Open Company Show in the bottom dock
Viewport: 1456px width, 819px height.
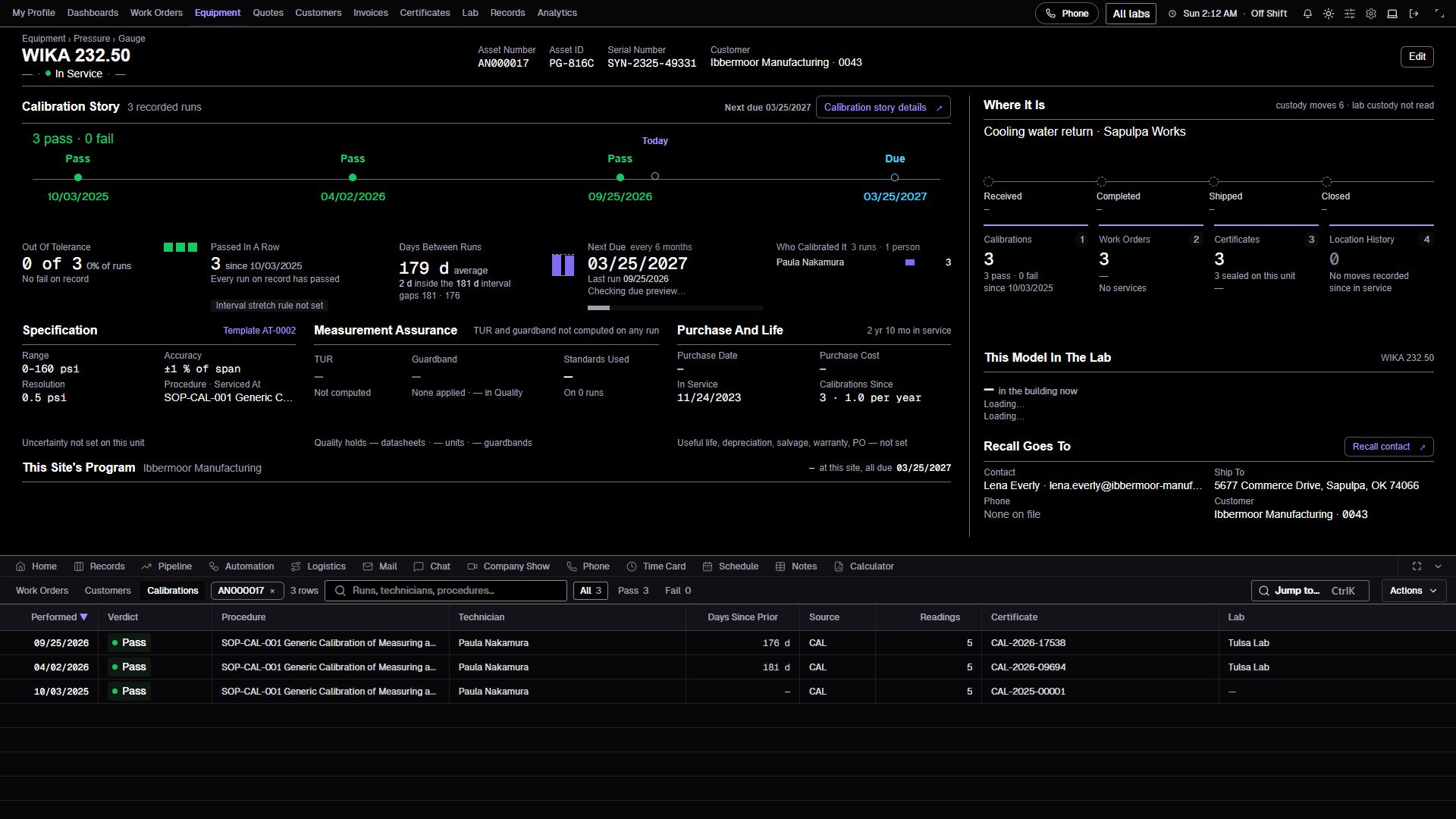tap(508, 566)
